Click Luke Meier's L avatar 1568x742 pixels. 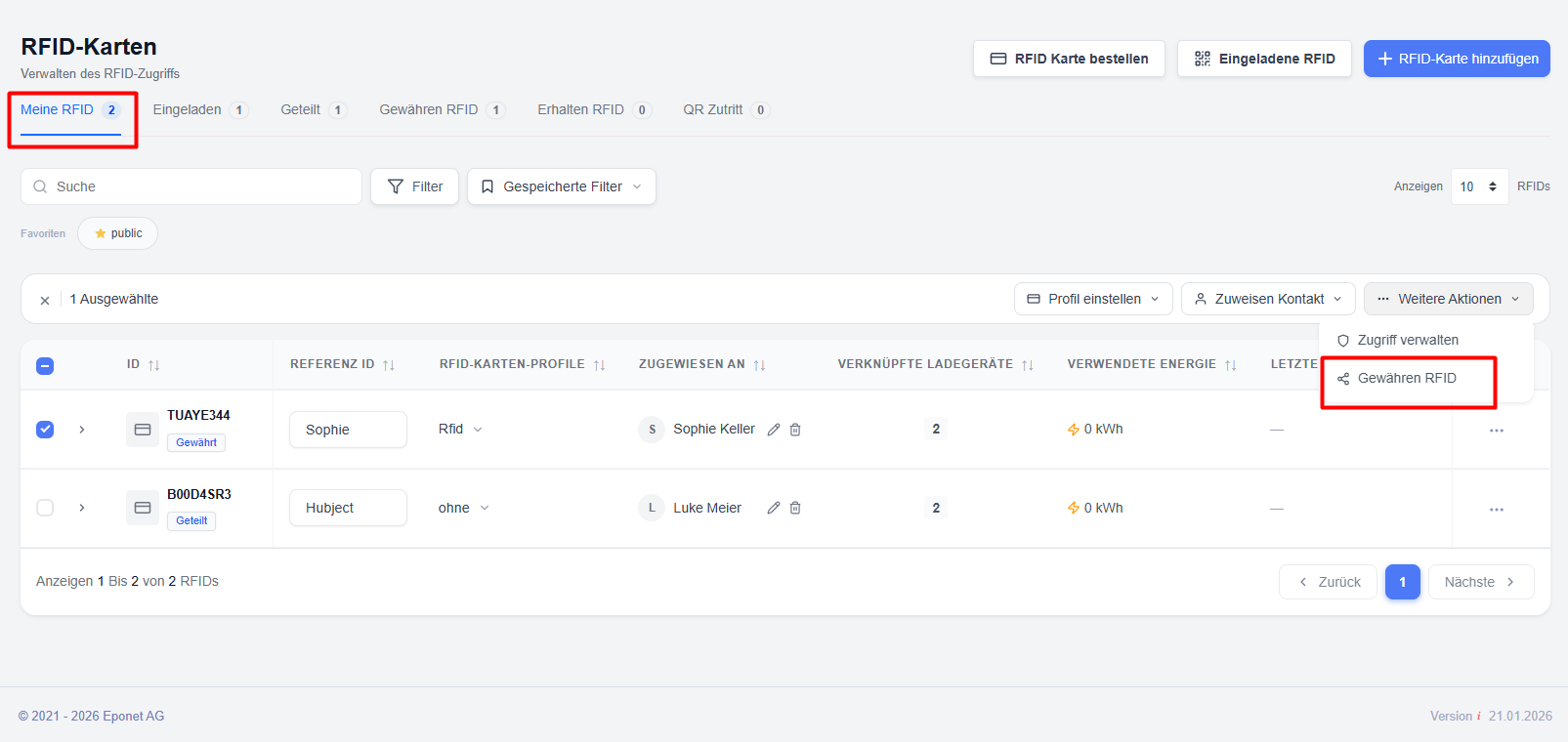click(x=652, y=508)
